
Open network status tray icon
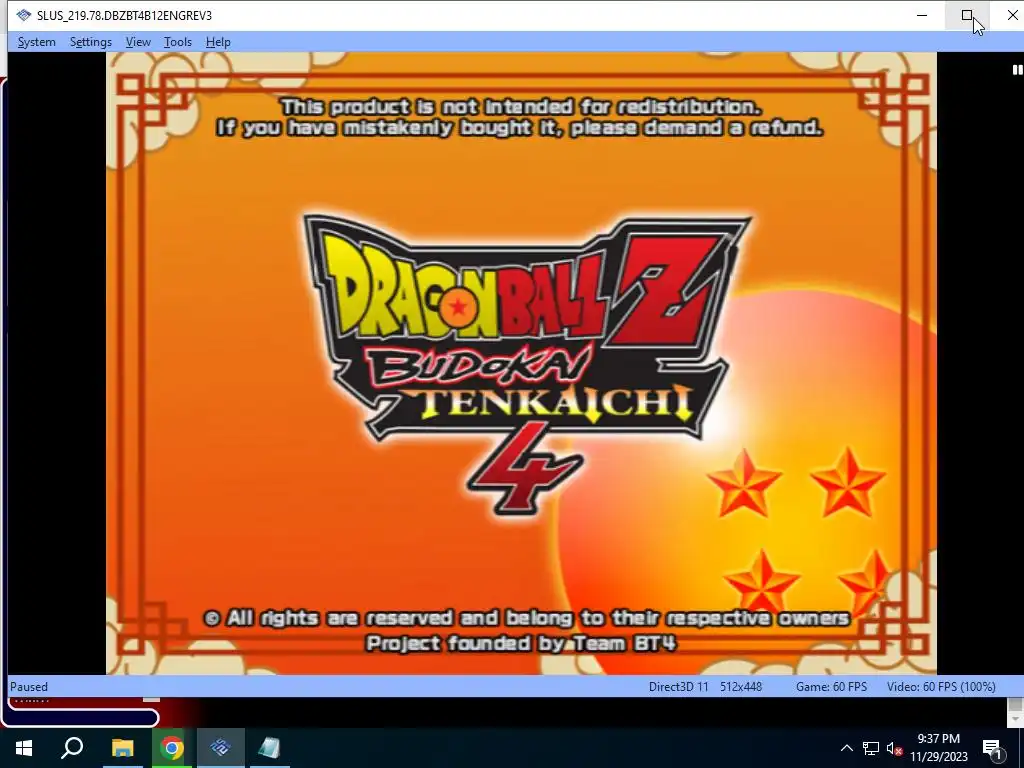click(871, 748)
